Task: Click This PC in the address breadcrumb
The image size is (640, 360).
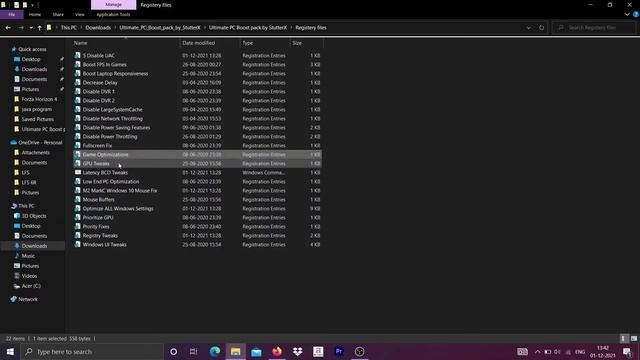Action: (69, 28)
